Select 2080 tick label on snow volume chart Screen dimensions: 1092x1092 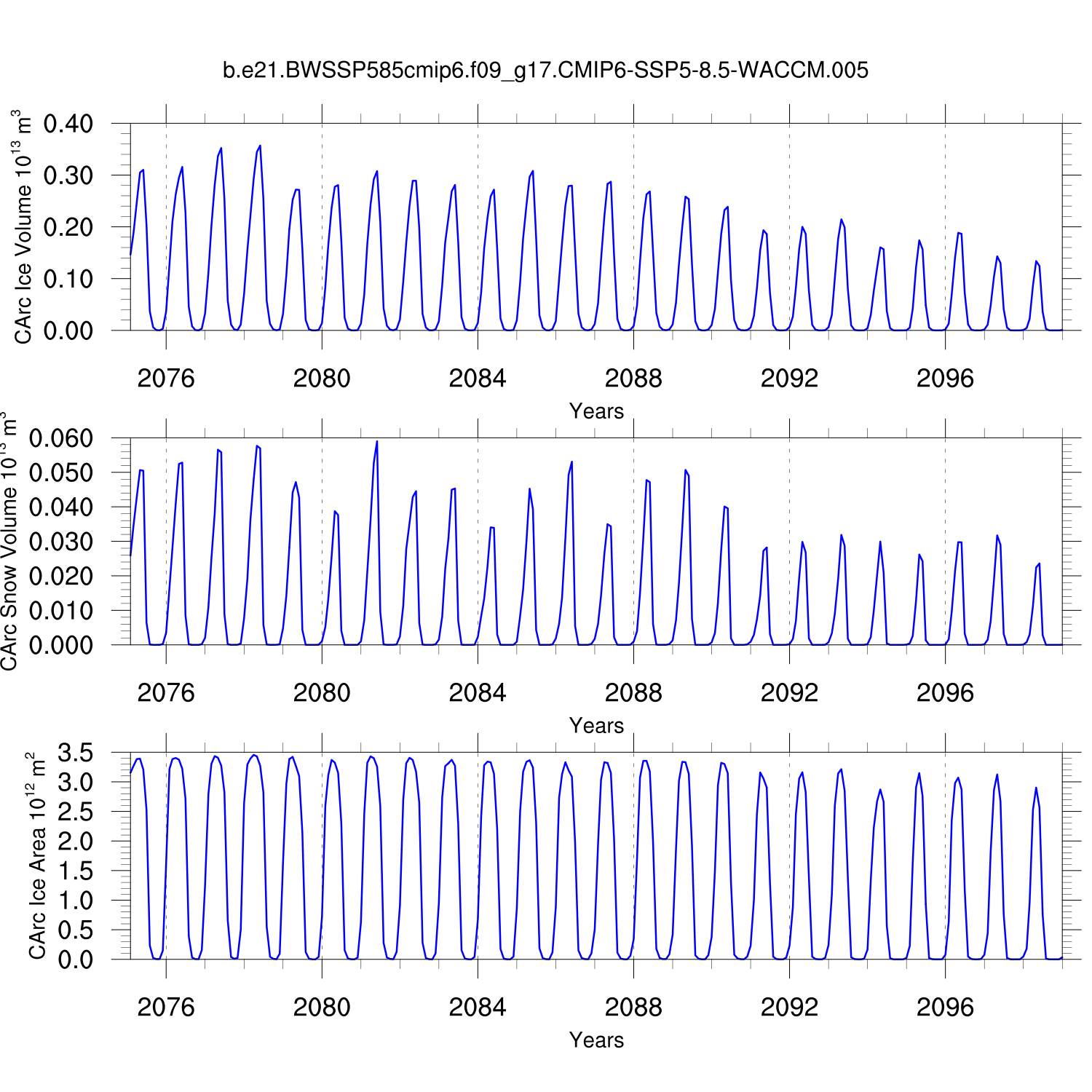click(x=322, y=693)
